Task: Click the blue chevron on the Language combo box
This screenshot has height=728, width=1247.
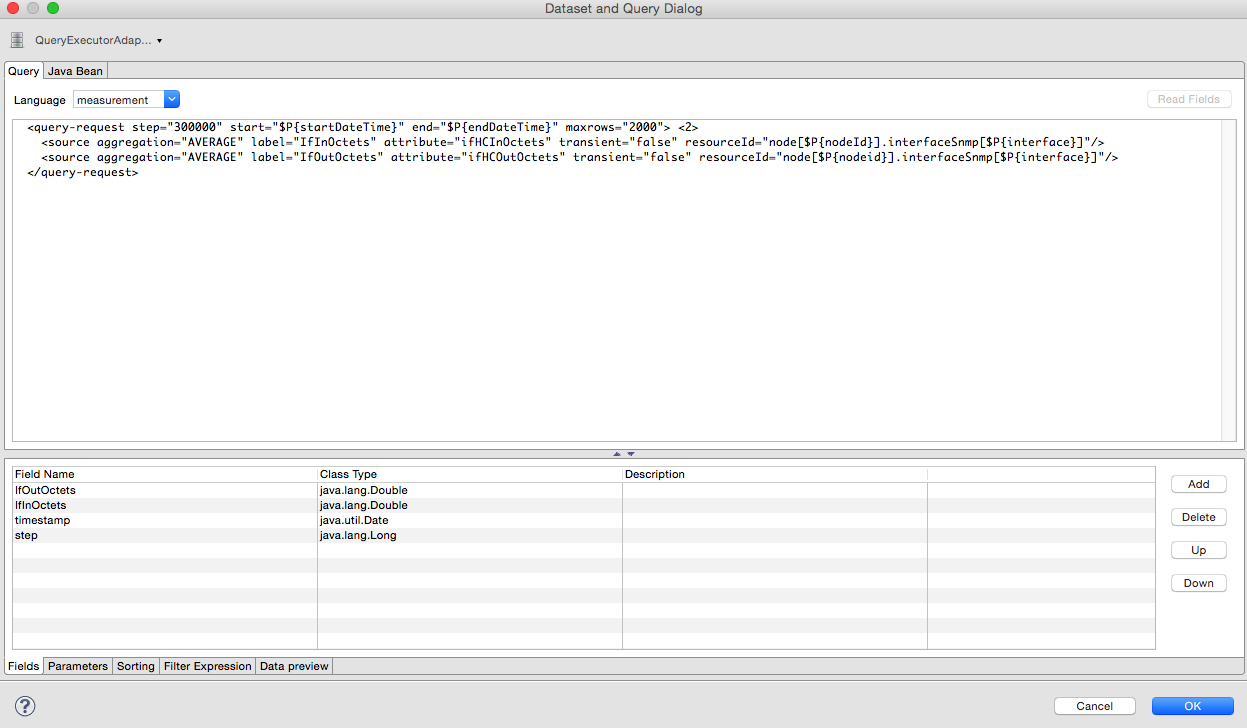Action: [x=171, y=99]
